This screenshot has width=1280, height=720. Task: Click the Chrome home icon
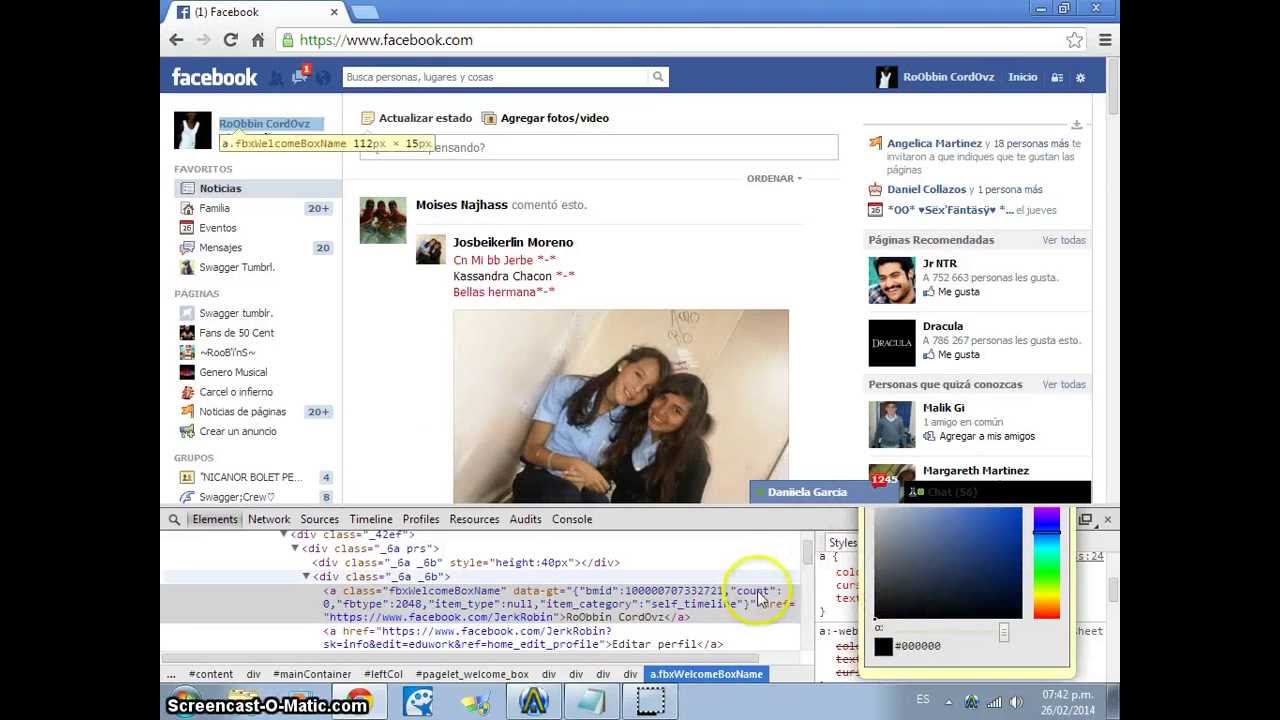pyautogui.click(x=258, y=40)
